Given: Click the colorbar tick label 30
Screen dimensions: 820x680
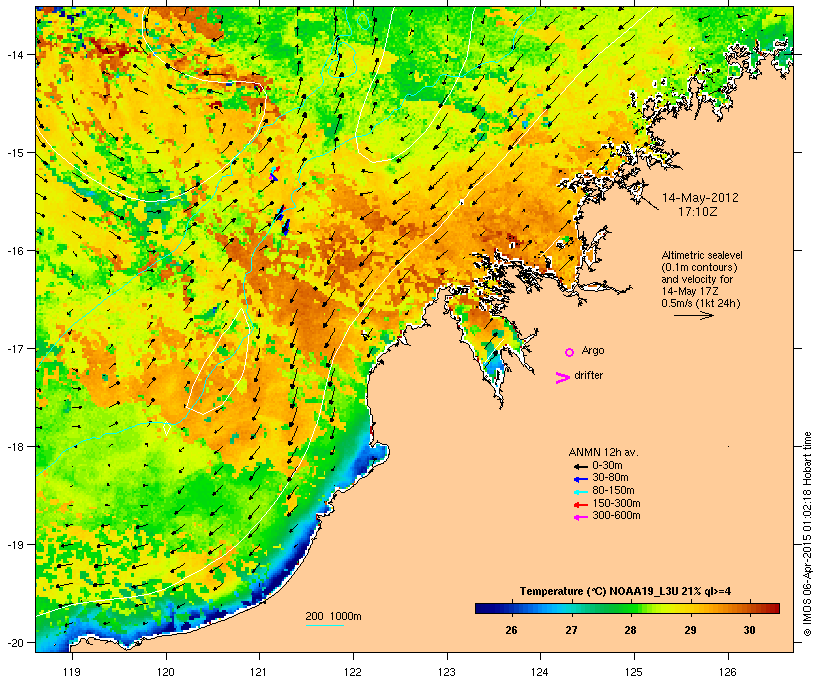Looking at the screenshot, I should [749, 630].
